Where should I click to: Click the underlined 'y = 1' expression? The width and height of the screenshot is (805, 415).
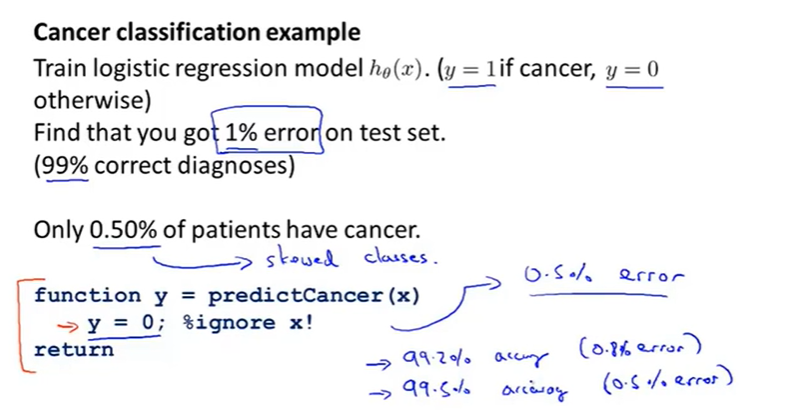click(471, 70)
